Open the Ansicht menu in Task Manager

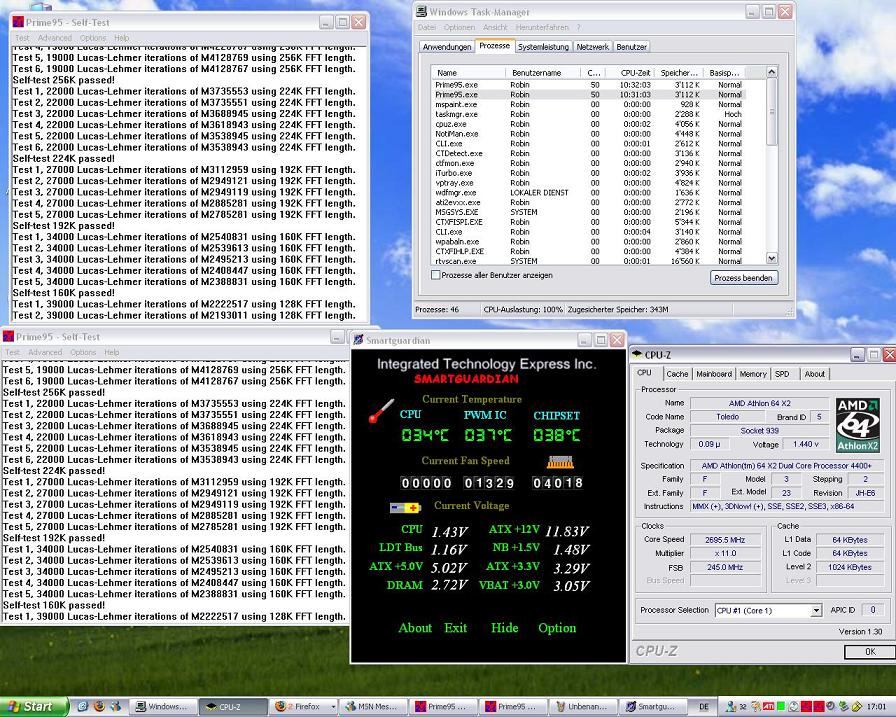[495, 27]
